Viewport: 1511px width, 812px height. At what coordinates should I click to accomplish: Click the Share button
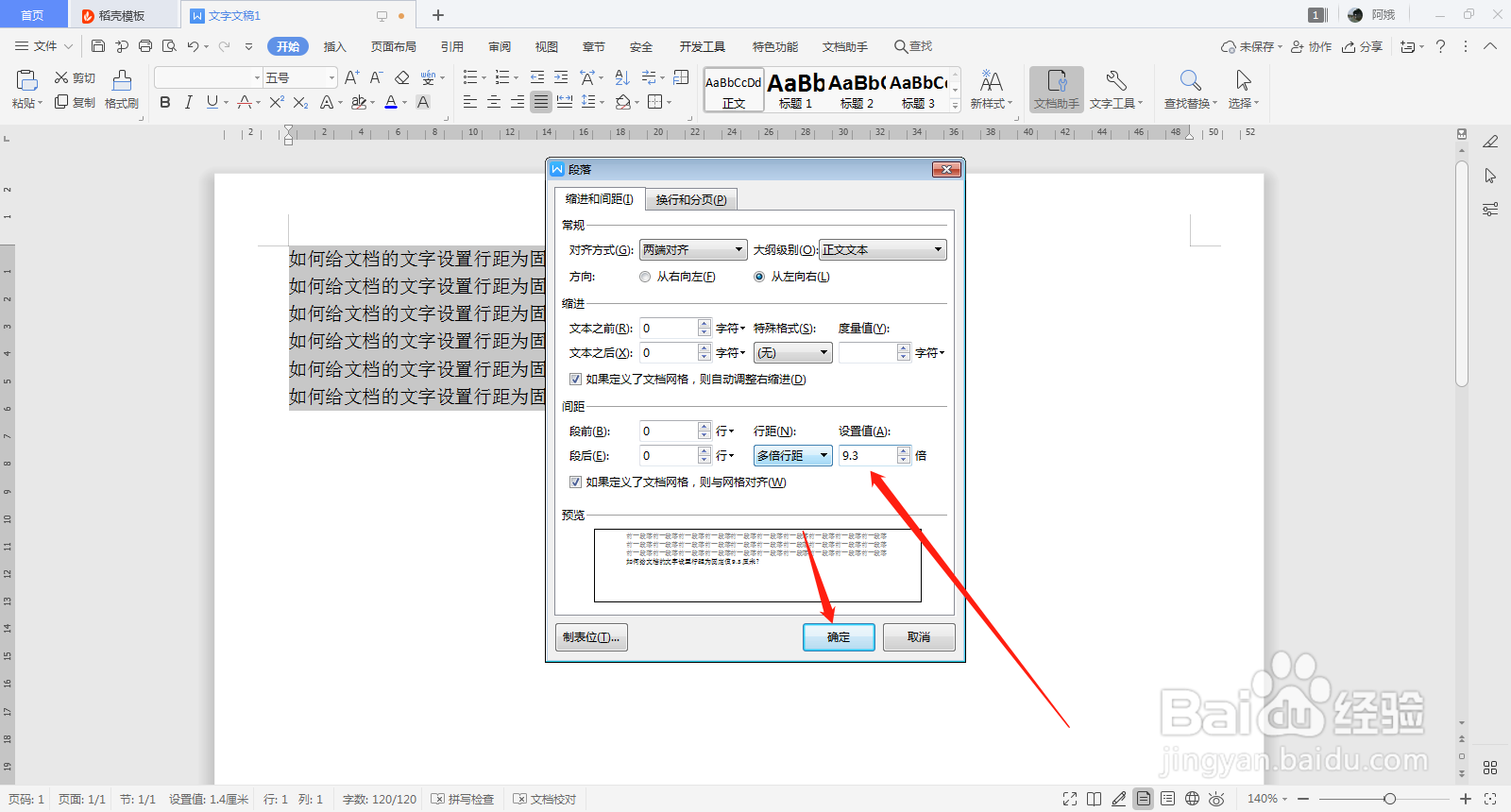(x=1362, y=46)
